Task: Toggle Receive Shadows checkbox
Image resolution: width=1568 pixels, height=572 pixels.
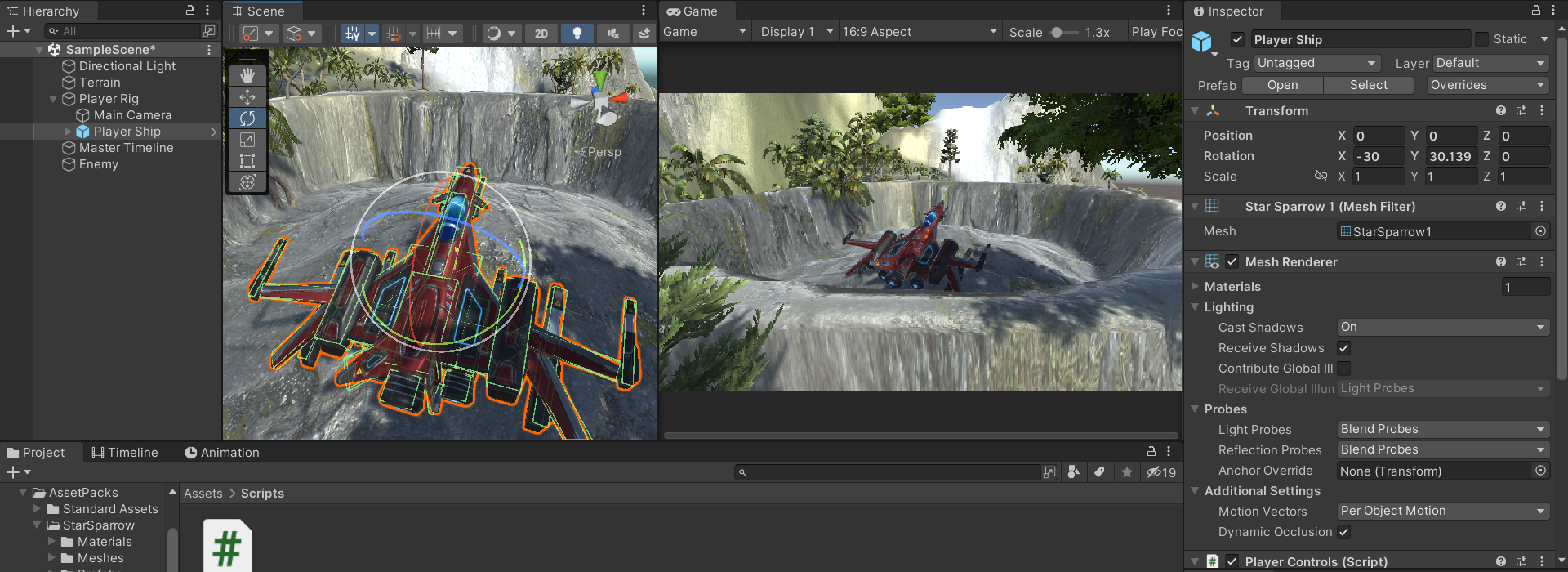Action: pos(1343,348)
